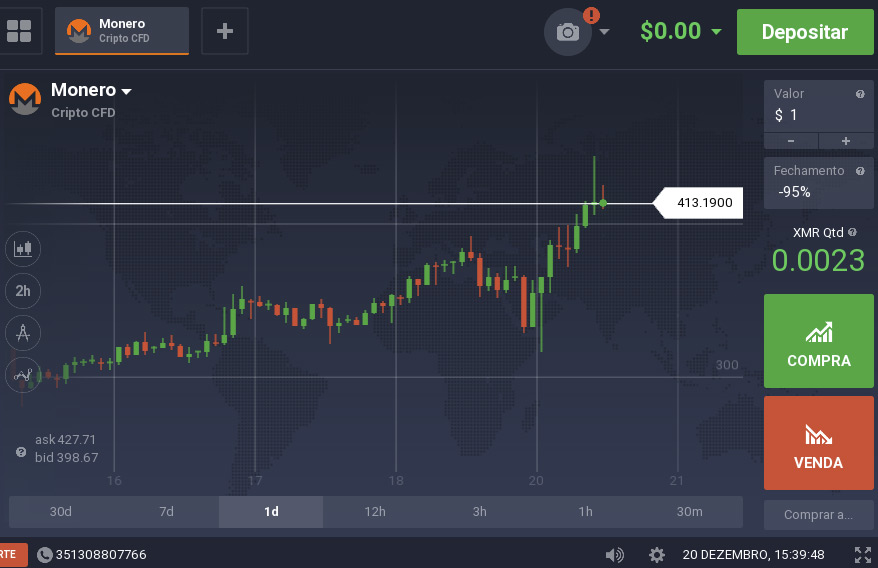
Task: Select the 12h time range tab
Action: [375, 511]
